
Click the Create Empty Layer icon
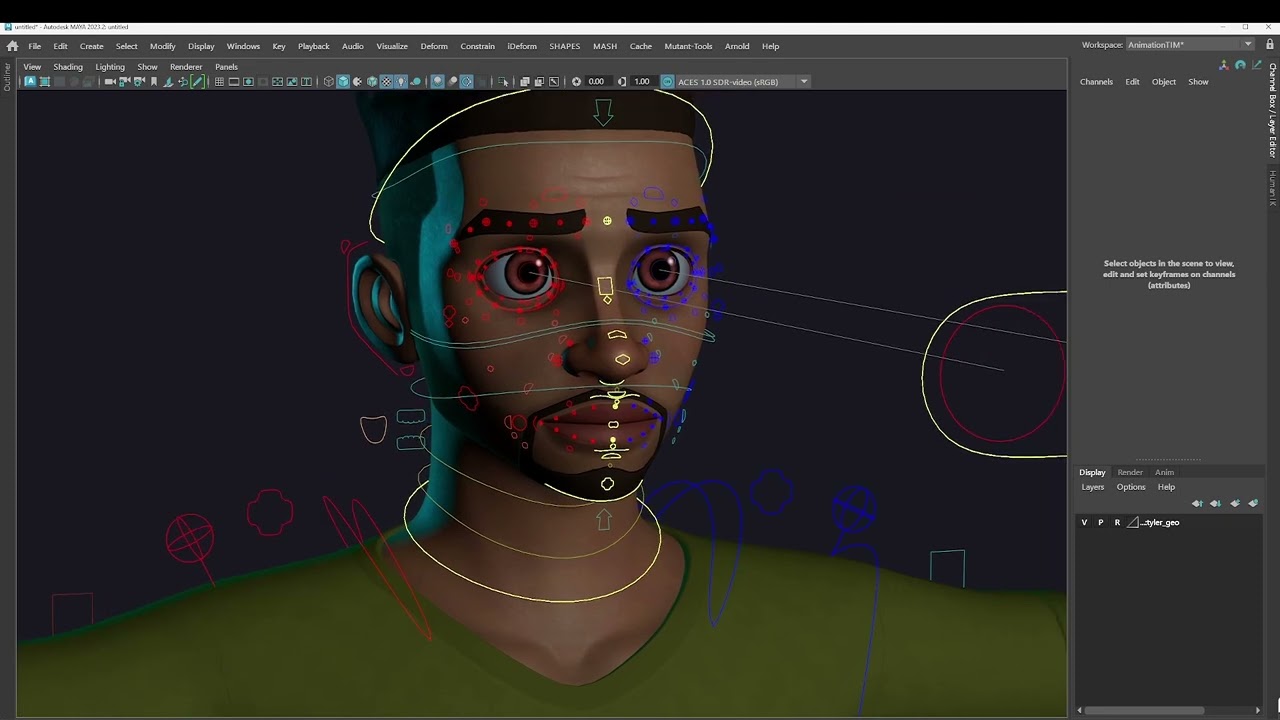pyautogui.click(x=1234, y=503)
